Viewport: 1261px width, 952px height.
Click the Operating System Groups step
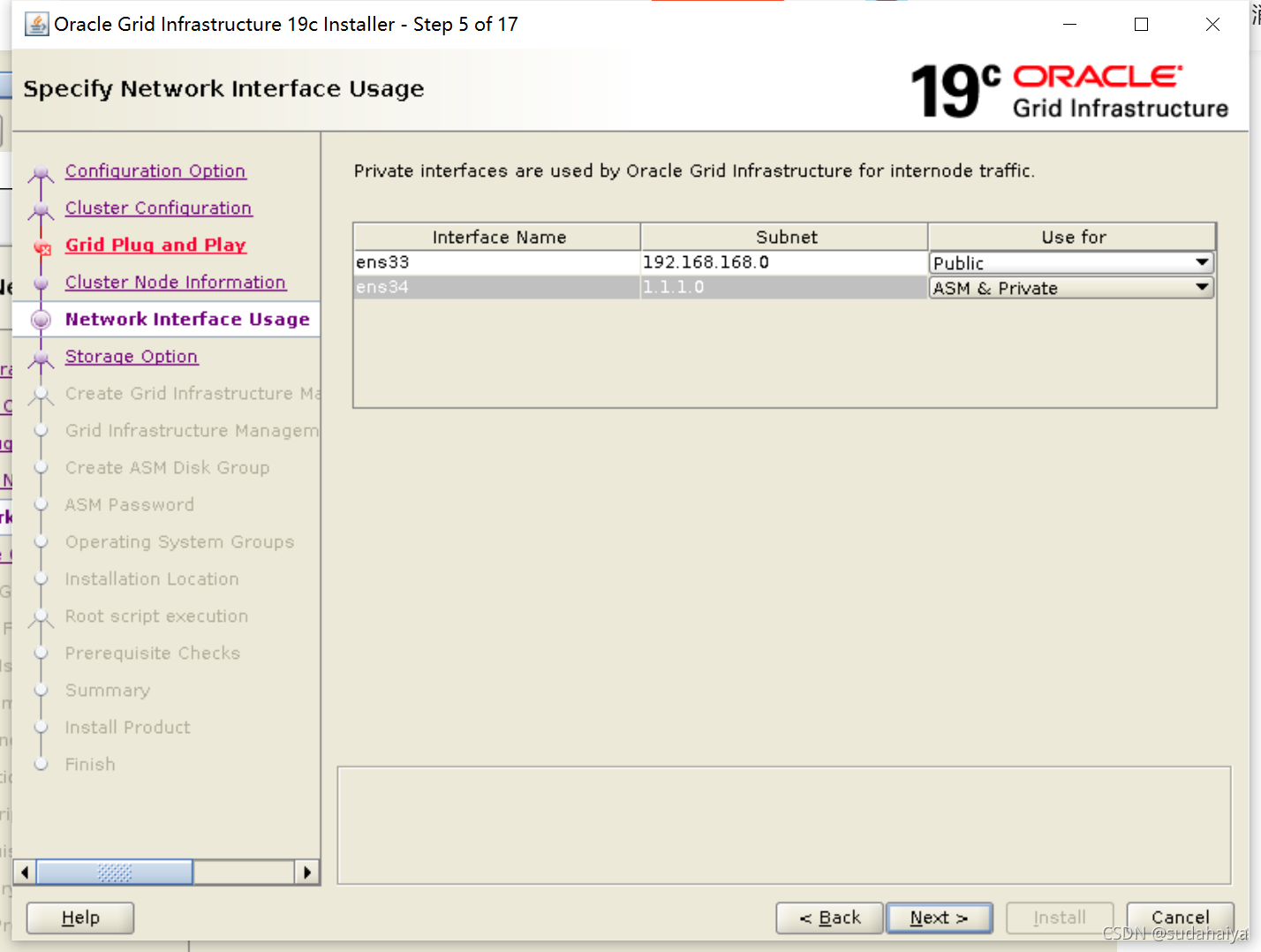click(180, 542)
